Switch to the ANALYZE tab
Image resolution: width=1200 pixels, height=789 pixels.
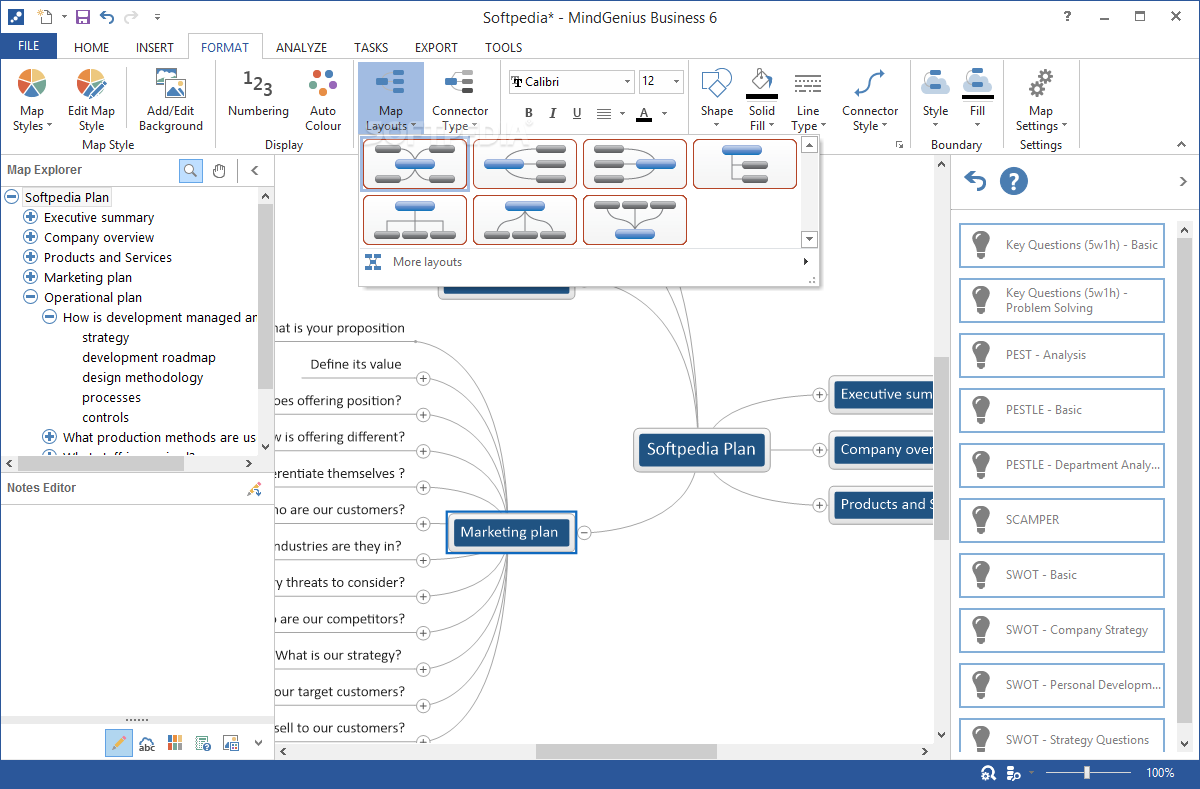(x=302, y=47)
